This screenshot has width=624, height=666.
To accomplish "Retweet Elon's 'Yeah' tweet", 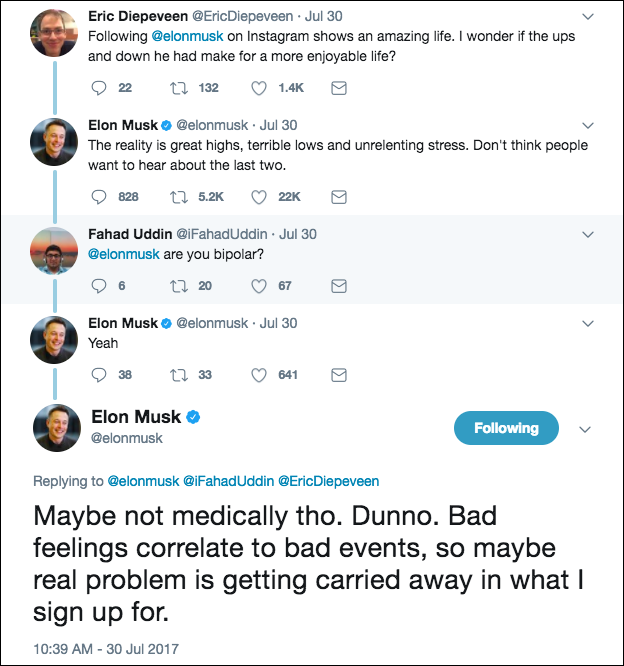I will (x=179, y=375).
